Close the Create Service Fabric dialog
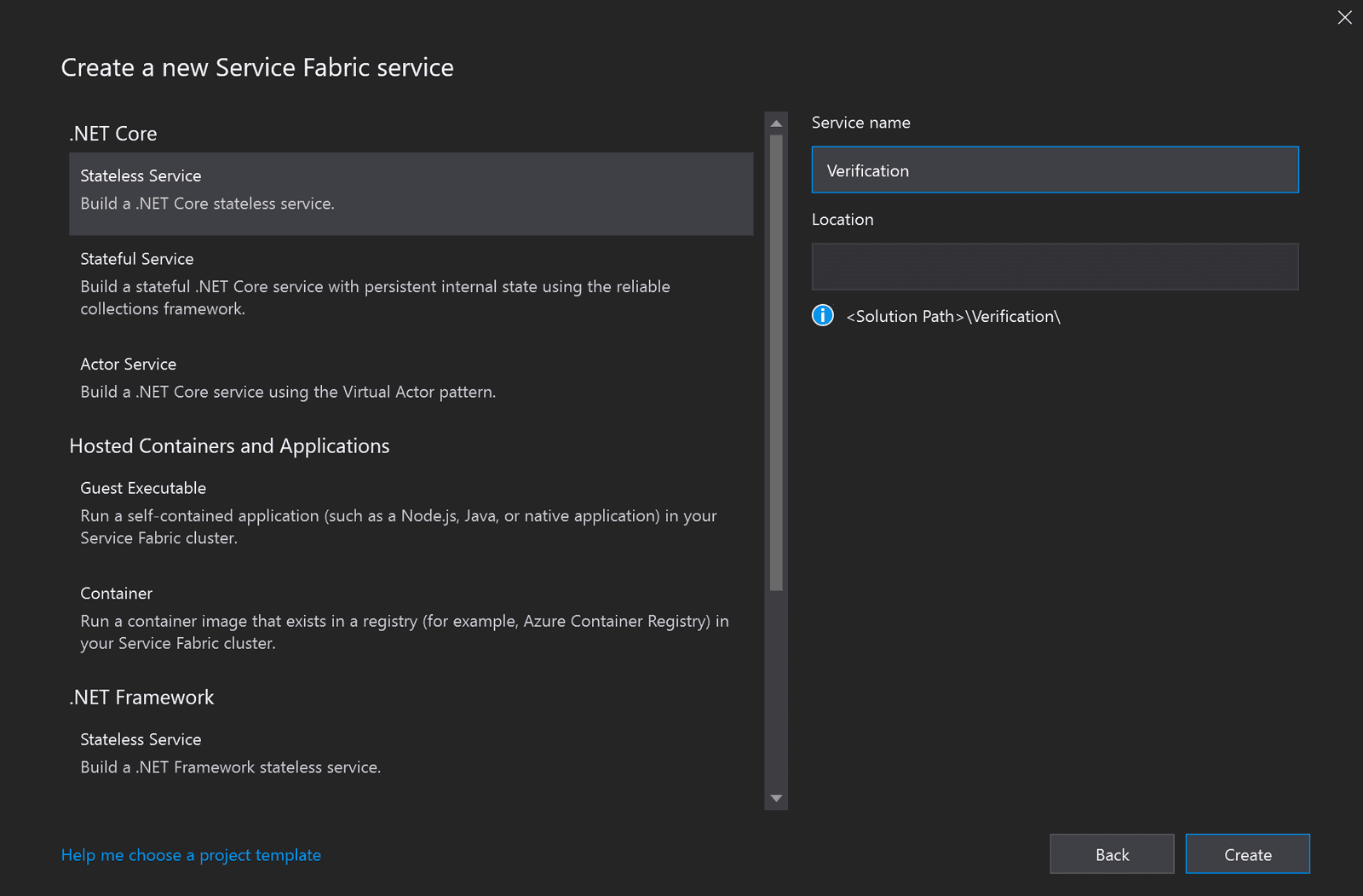Viewport: 1363px width, 896px height. pos(1344,17)
